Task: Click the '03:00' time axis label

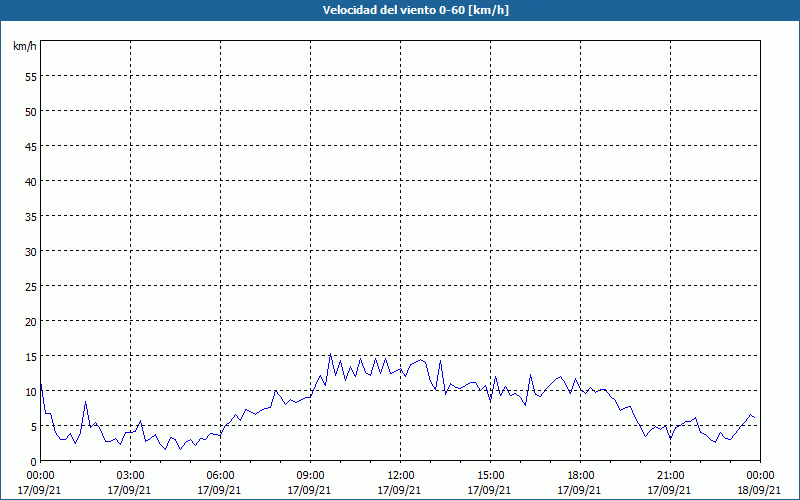Action: coord(131,476)
